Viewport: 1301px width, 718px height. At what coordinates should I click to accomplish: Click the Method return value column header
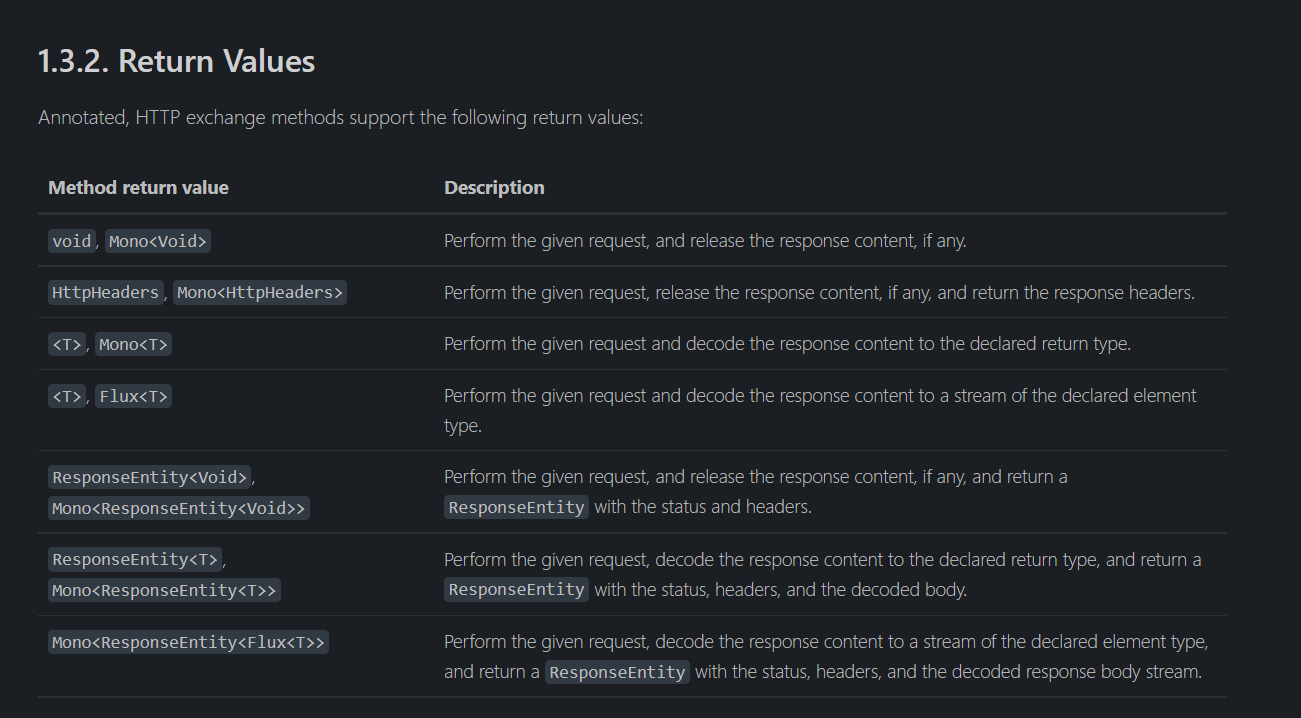click(x=138, y=188)
